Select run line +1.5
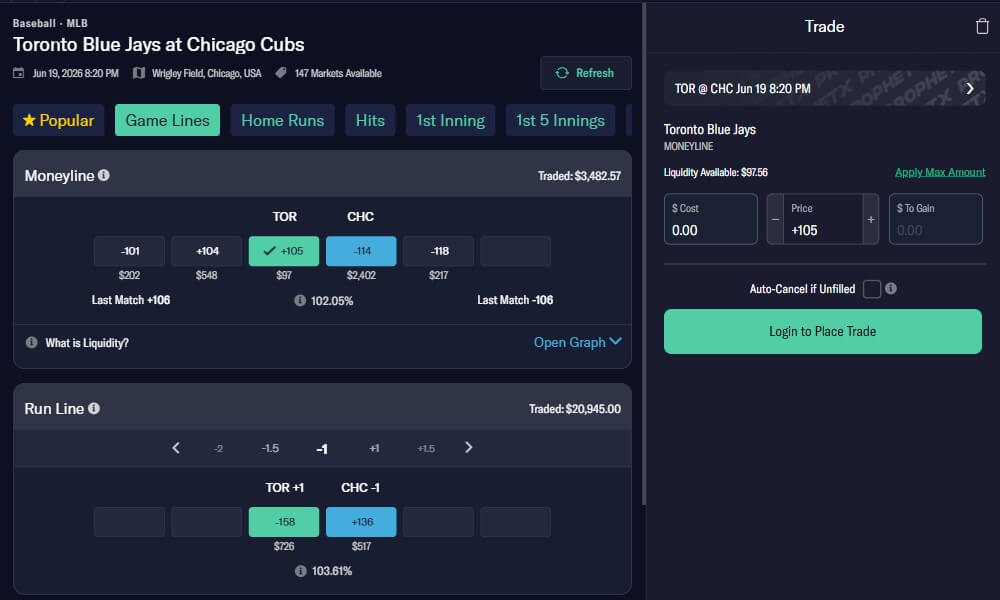This screenshot has width=1000, height=600. (426, 448)
